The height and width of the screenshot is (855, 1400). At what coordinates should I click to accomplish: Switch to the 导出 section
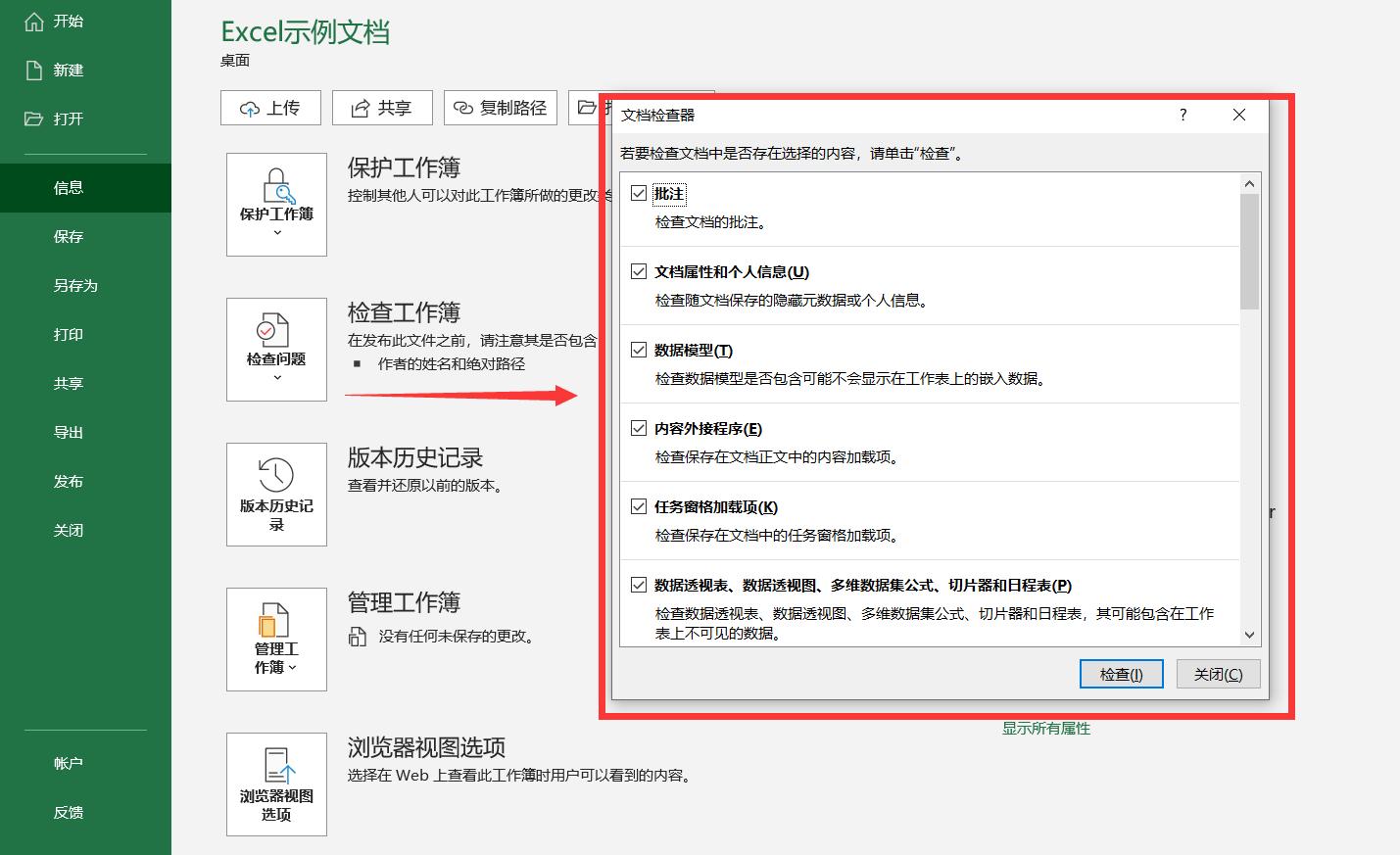69,432
